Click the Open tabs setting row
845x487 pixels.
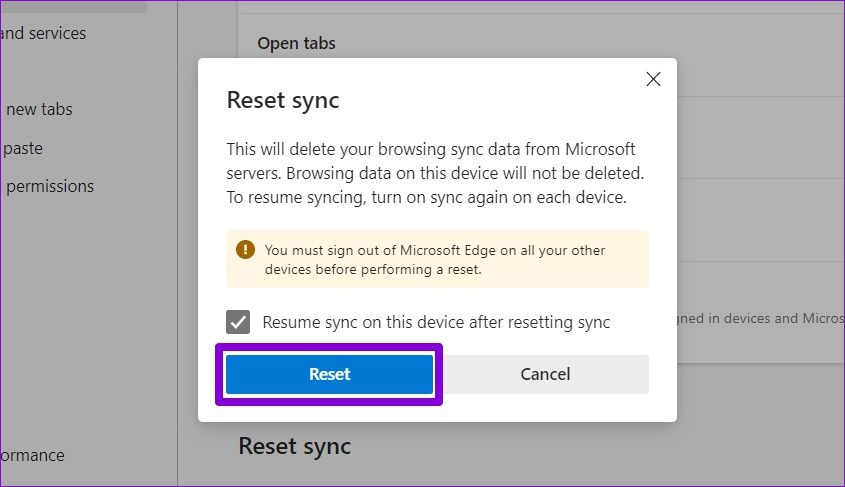tap(296, 43)
